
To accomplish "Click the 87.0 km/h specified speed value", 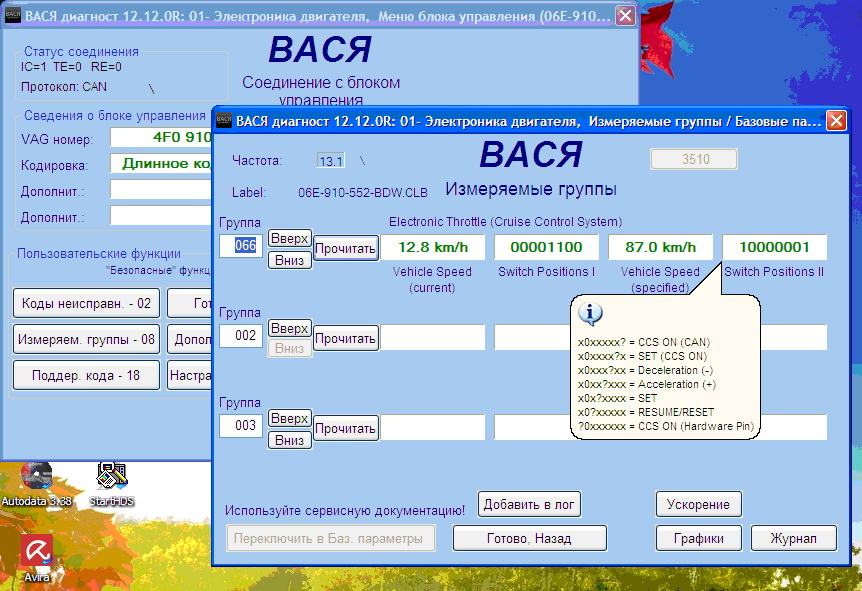I will (660, 247).
